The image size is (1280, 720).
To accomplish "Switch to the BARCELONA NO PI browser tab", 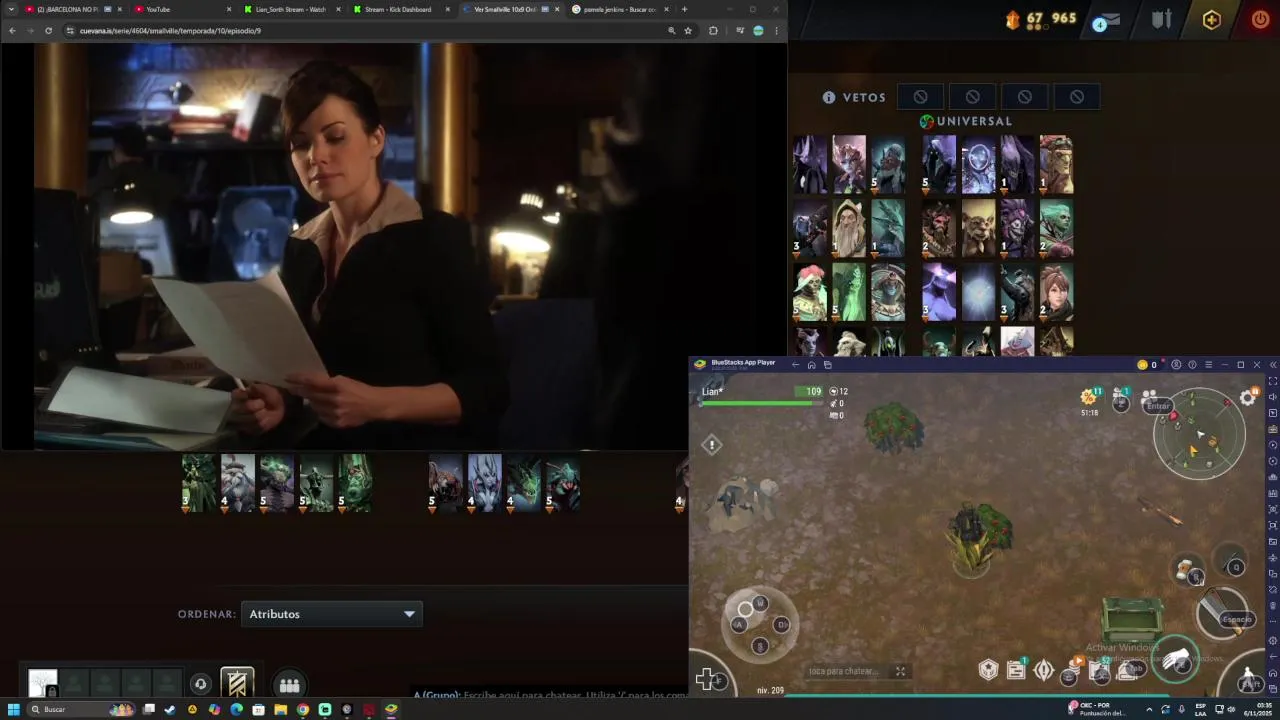I will [x=72, y=9].
